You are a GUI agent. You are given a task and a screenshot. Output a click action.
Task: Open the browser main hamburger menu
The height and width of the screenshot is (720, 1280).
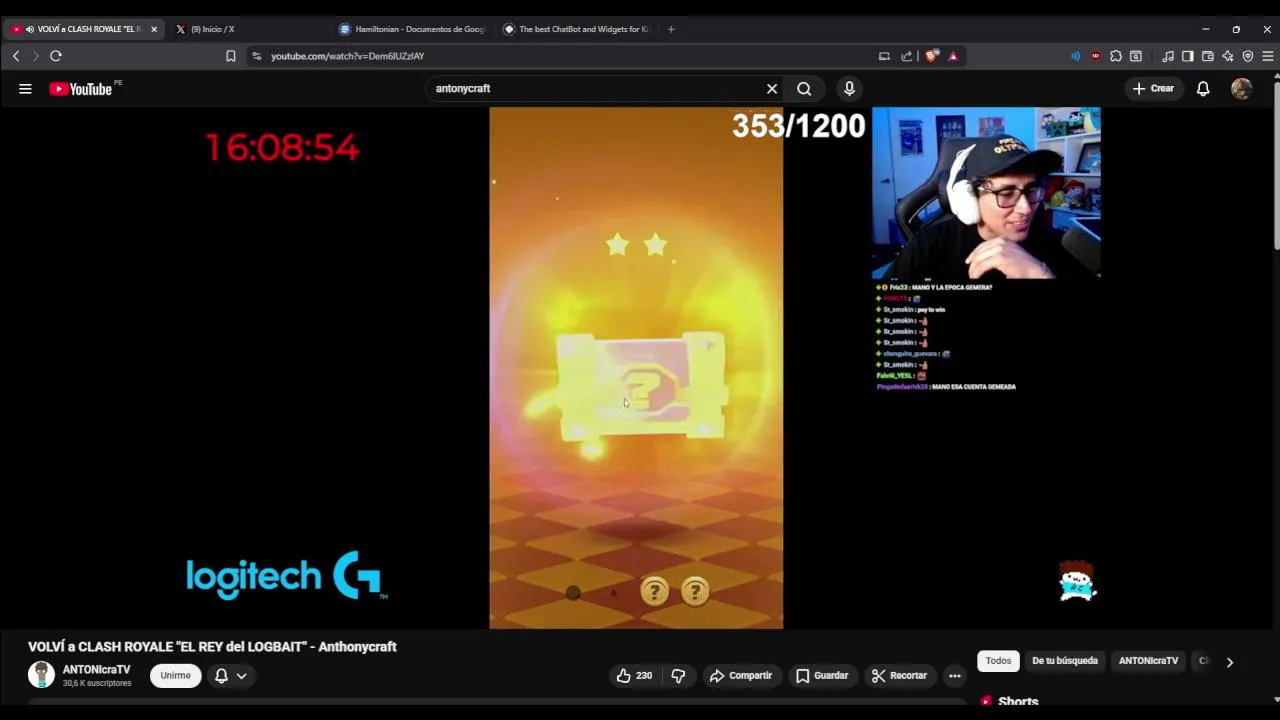(1268, 56)
